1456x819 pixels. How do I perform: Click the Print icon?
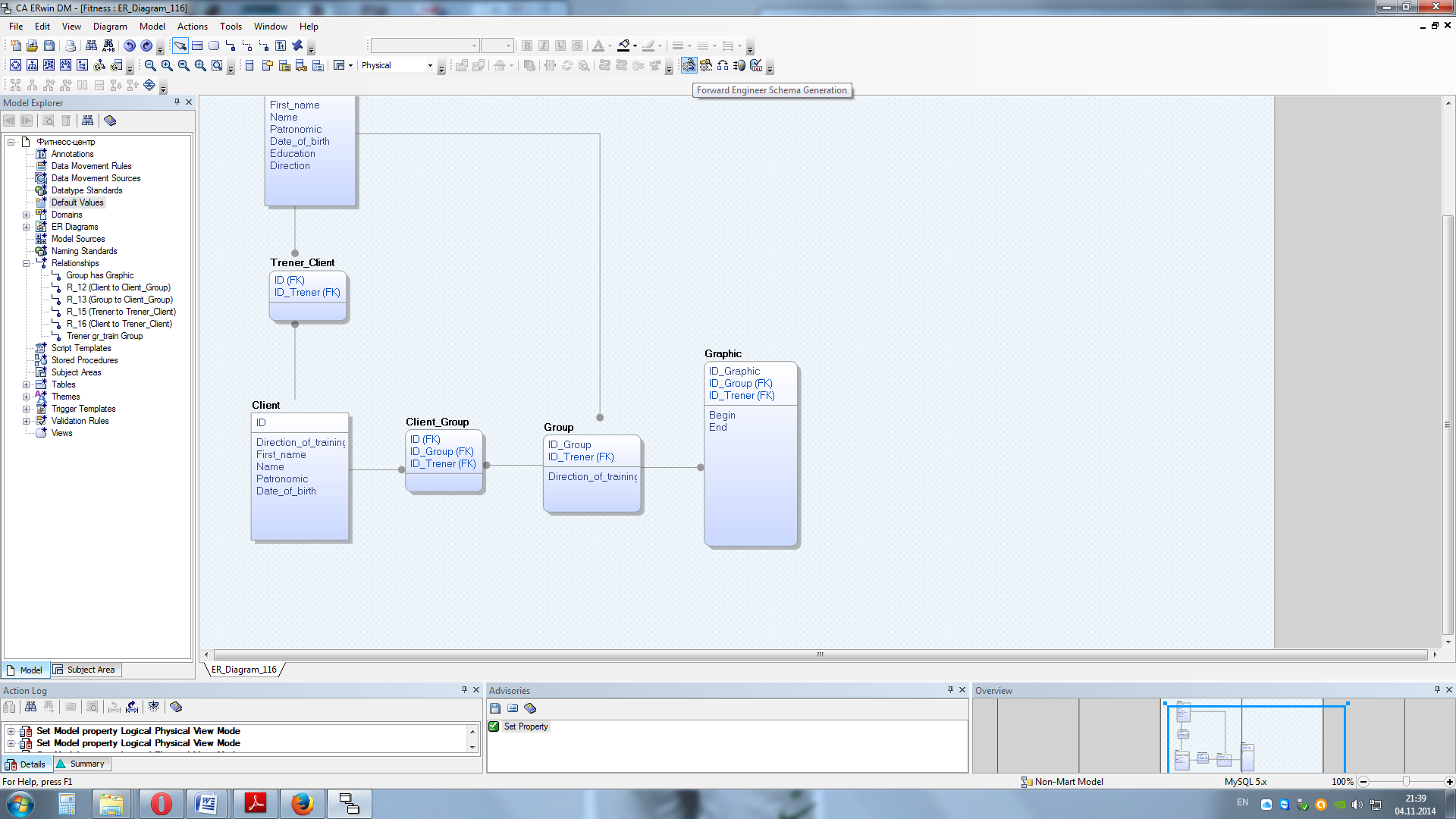pyautogui.click(x=71, y=46)
